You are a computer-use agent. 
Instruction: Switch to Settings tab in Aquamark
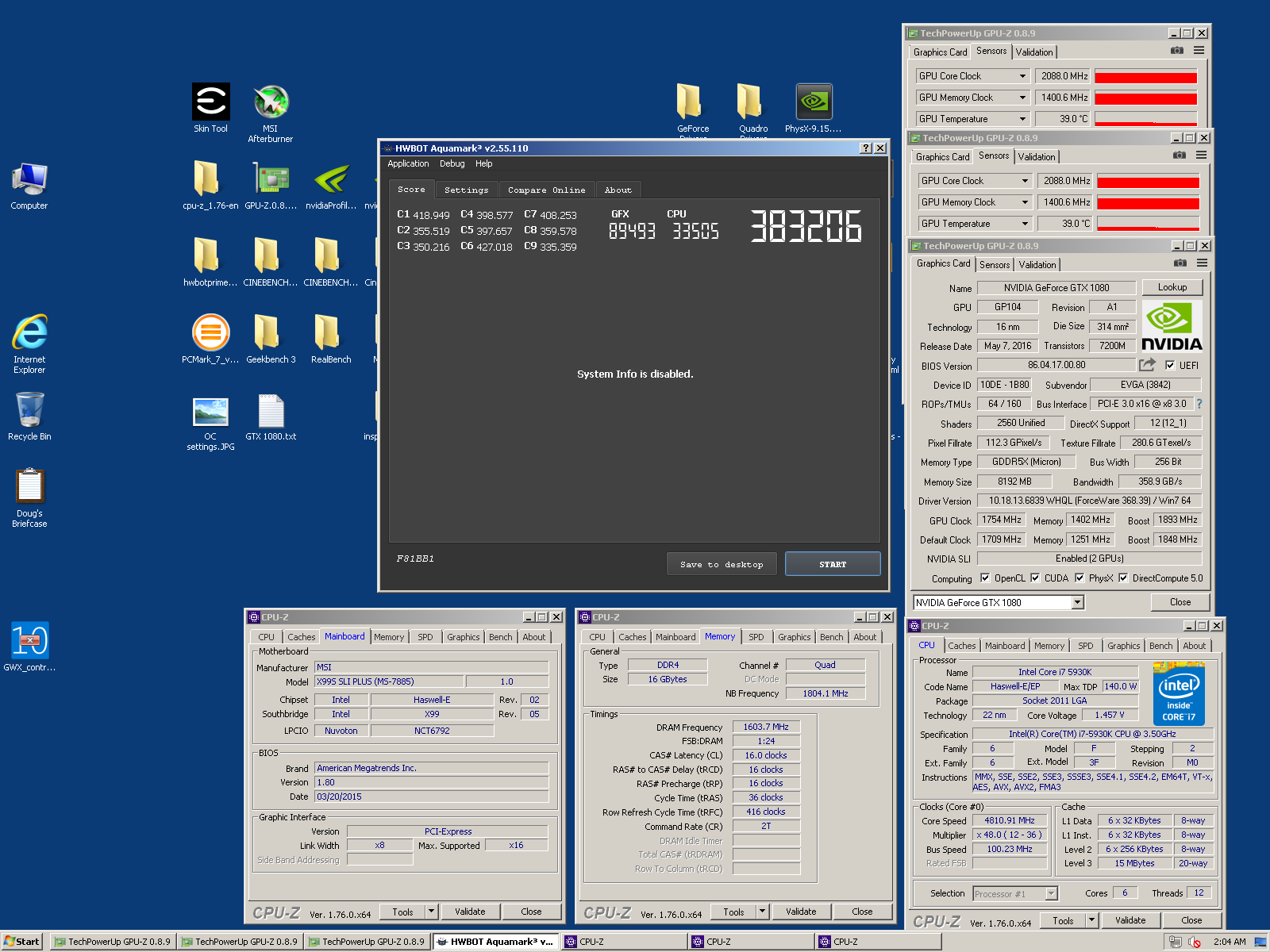467,190
